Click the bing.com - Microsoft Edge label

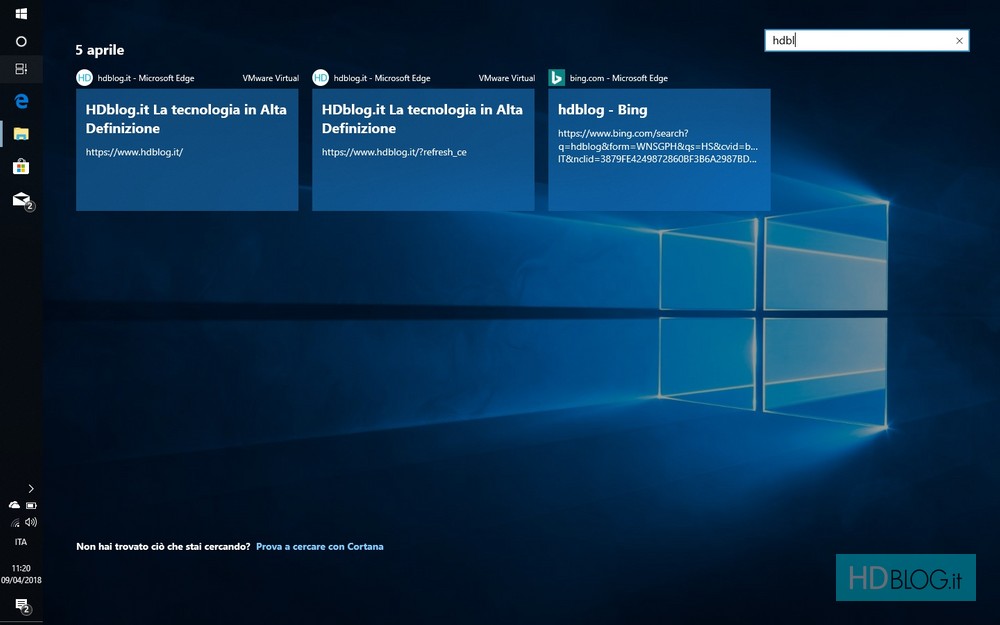click(619, 78)
